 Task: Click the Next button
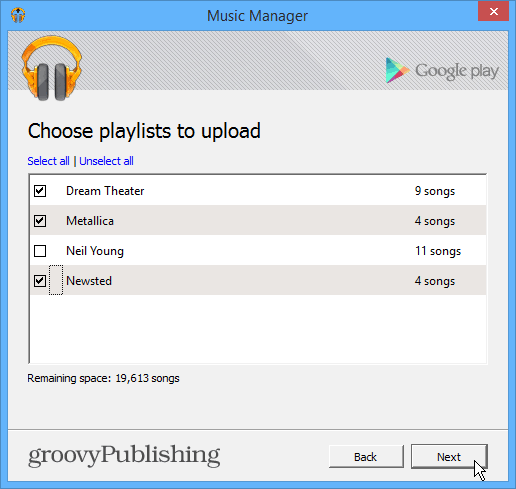tap(449, 457)
